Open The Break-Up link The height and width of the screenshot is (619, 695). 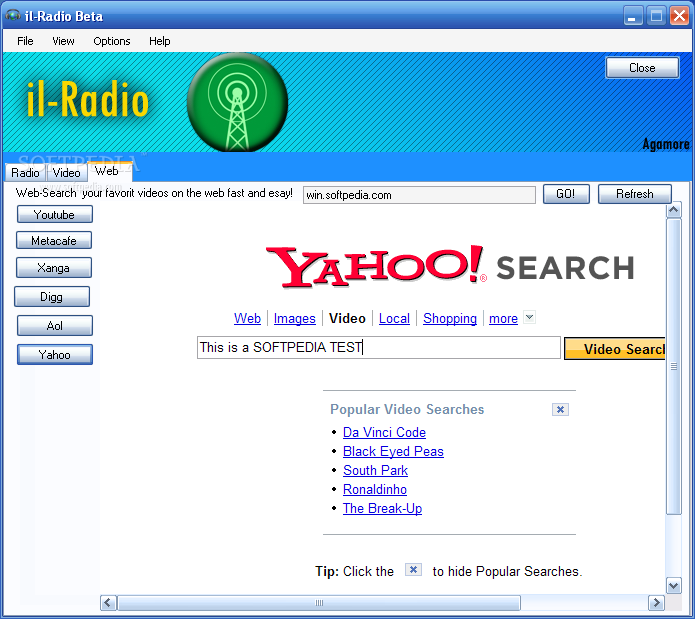pos(383,509)
